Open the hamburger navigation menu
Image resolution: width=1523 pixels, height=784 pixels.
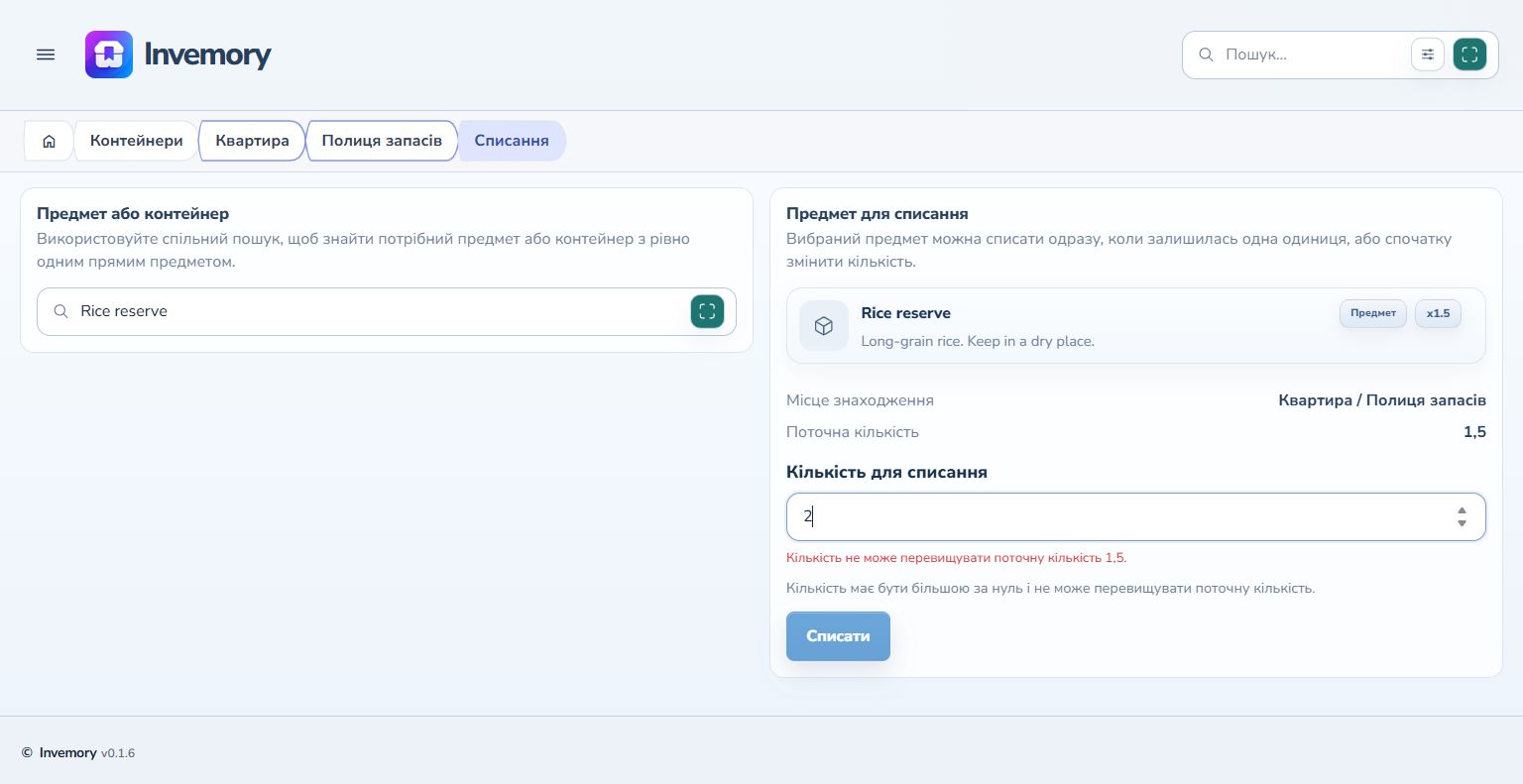(x=46, y=55)
